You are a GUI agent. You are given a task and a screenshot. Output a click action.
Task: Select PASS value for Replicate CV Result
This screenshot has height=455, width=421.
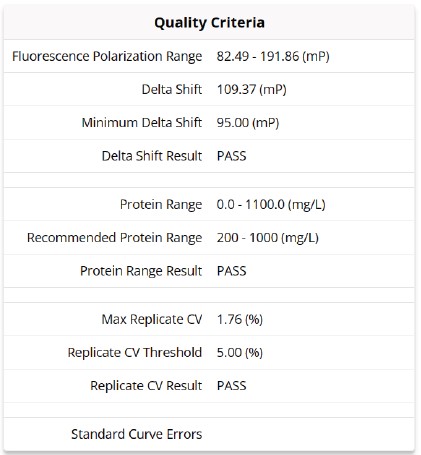point(231,386)
